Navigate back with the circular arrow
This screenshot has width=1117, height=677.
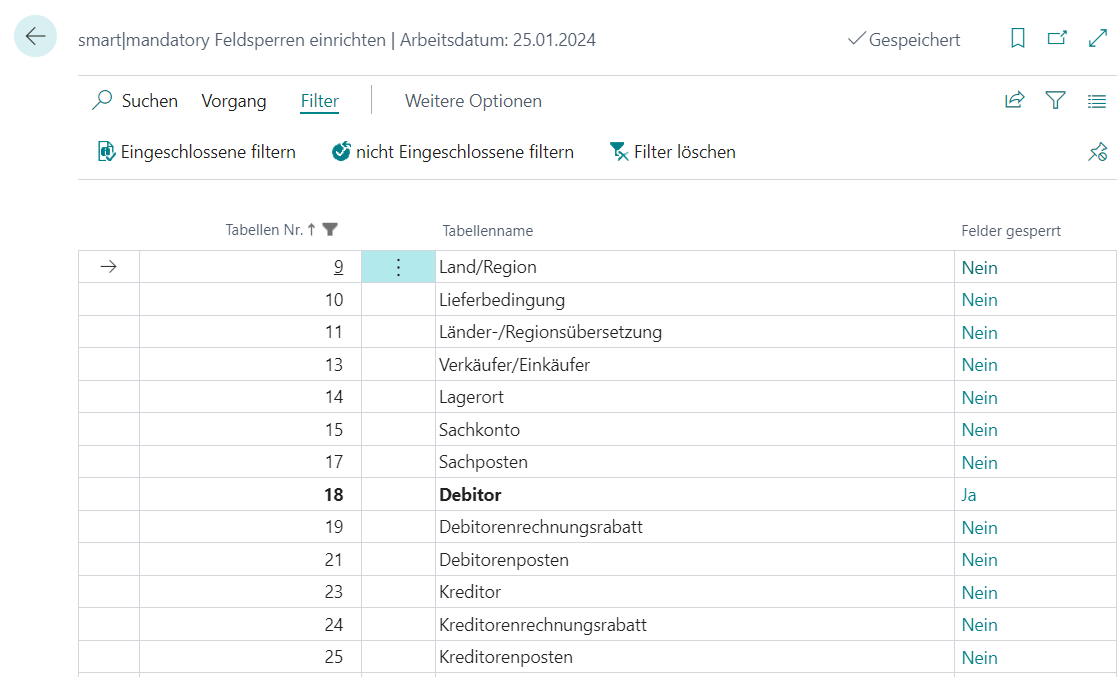point(35,36)
